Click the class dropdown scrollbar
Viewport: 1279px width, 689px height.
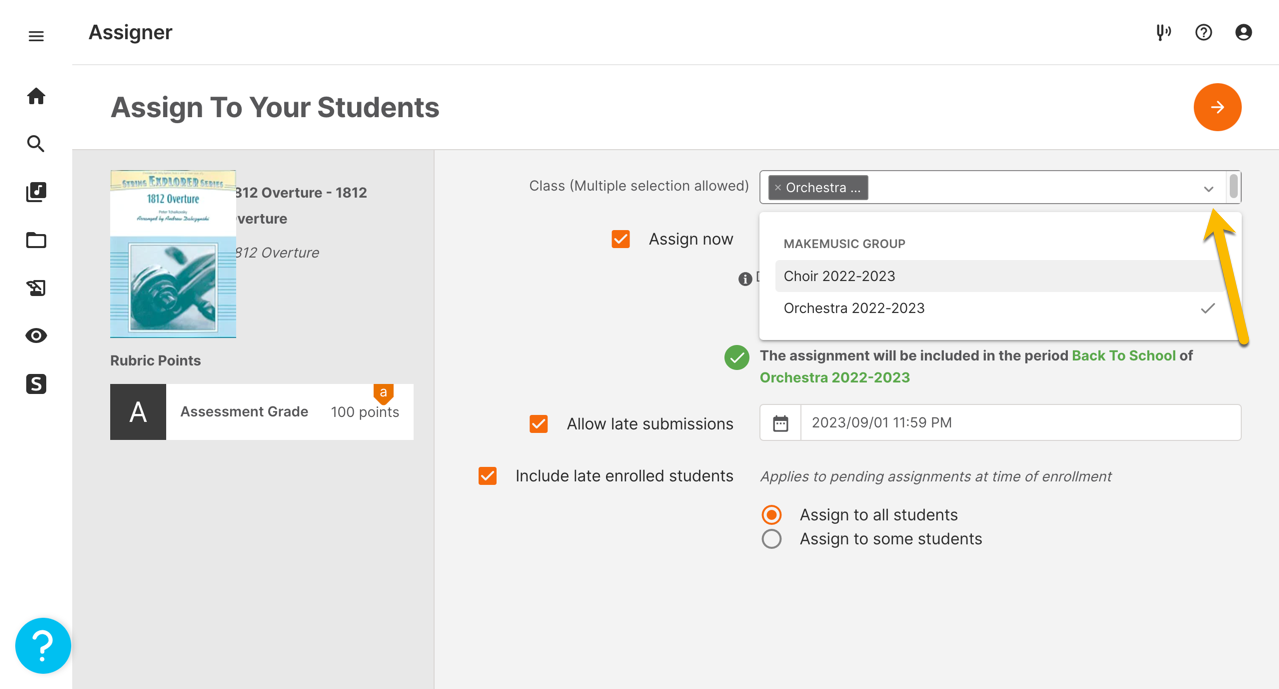1234,186
